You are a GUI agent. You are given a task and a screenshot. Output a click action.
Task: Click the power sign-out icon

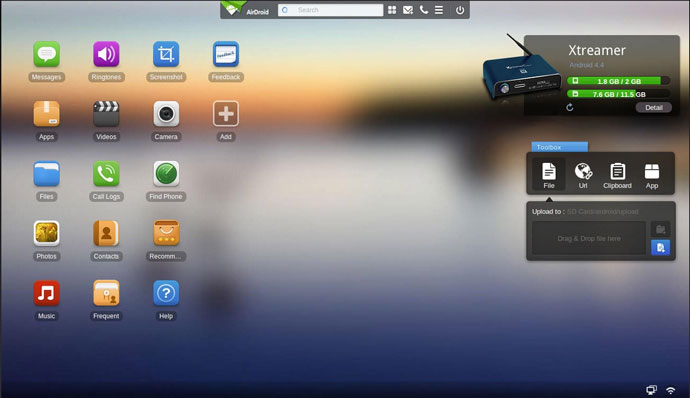point(460,10)
